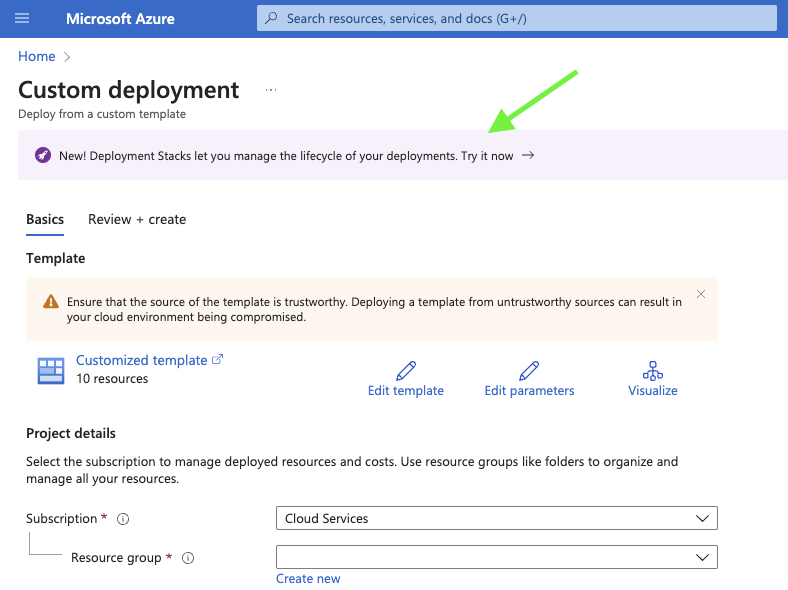The height and width of the screenshot is (590, 788).
Task: Click the Edit parameters pencil icon
Action: point(529,371)
